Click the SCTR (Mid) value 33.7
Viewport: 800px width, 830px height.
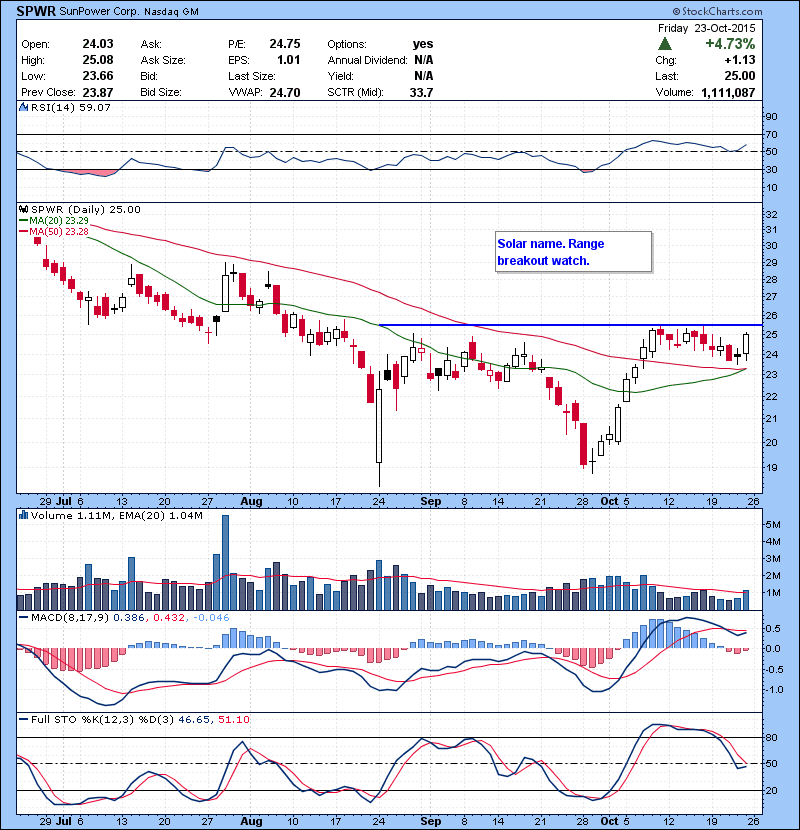point(421,92)
